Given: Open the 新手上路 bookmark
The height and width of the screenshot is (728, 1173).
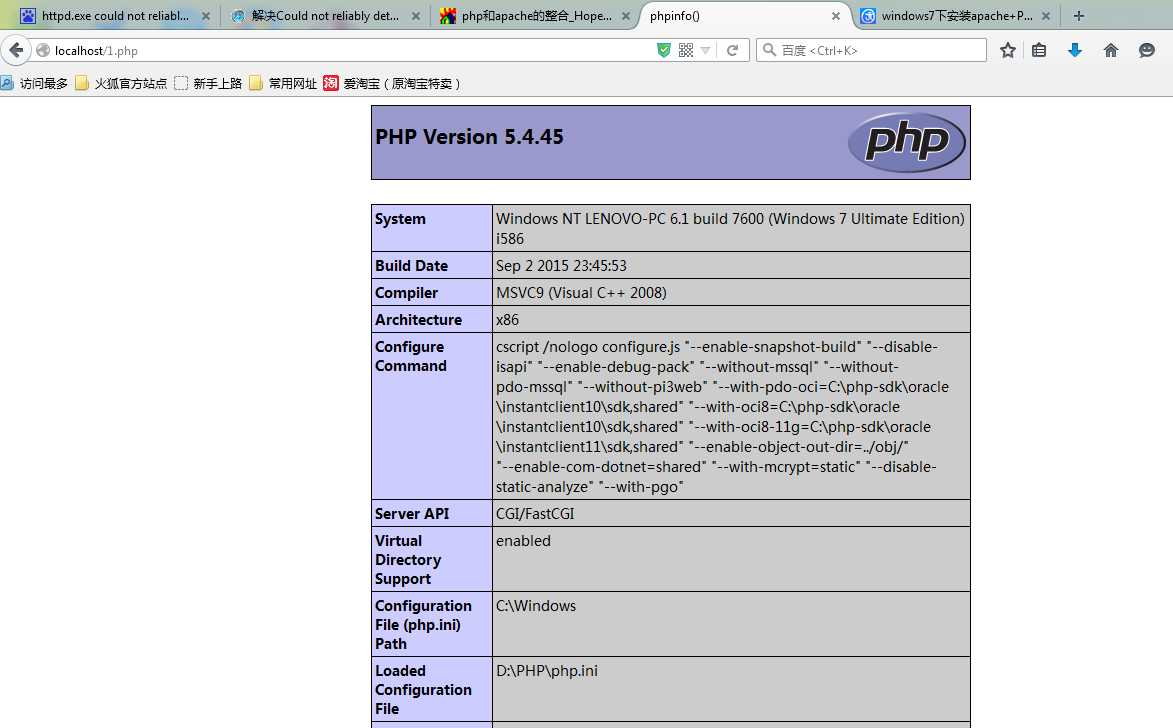Looking at the screenshot, I should (x=208, y=83).
